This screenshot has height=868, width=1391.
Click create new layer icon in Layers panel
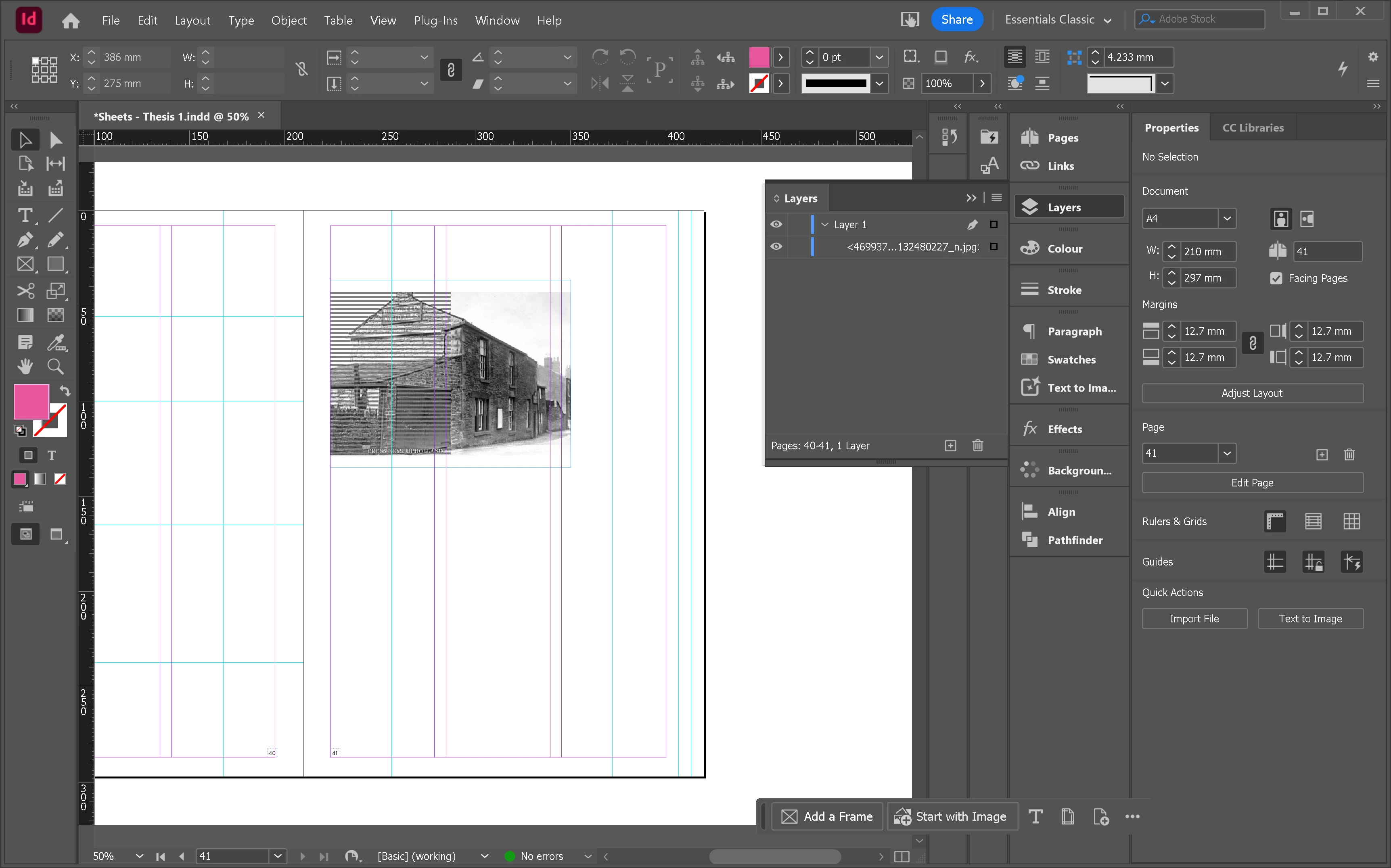950,445
